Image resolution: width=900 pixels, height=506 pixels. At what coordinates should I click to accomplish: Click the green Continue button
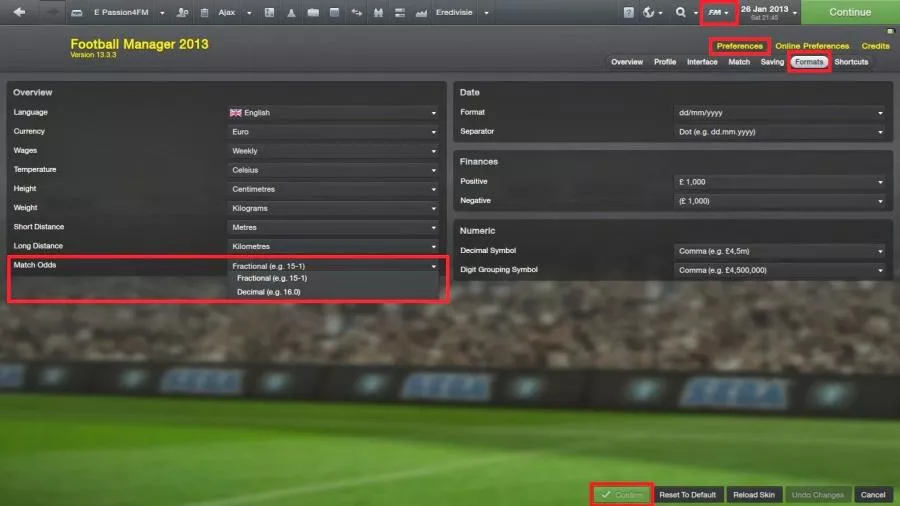pos(850,12)
